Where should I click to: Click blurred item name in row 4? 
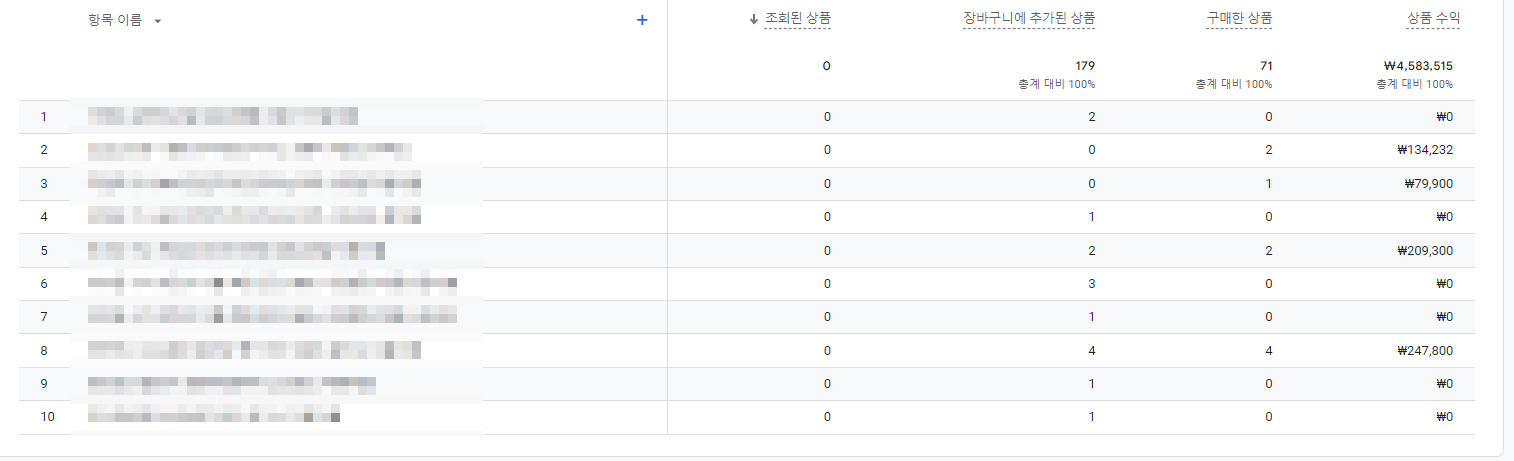click(x=254, y=217)
